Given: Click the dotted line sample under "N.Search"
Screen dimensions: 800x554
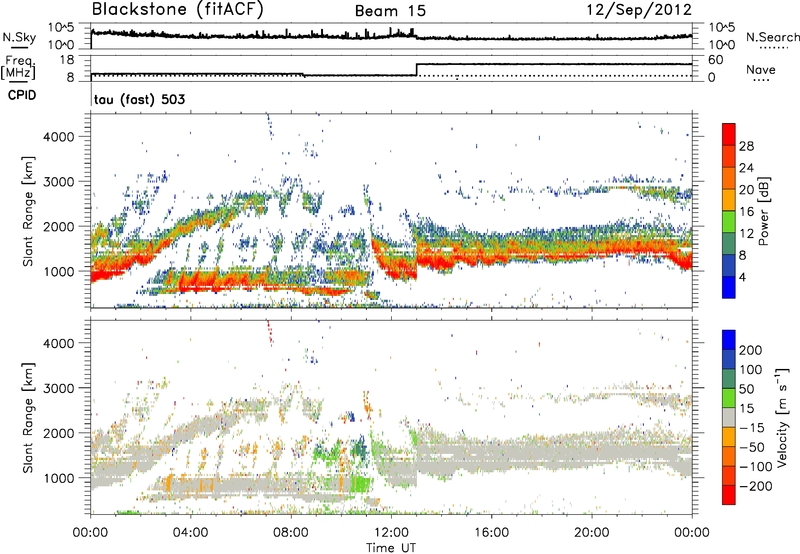Looking at the screenshot, I should (x=774, y=47).
